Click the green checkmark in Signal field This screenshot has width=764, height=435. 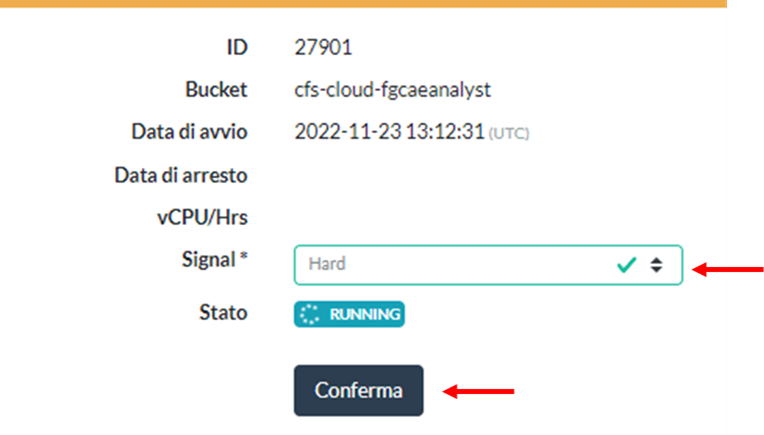(626, 265)
